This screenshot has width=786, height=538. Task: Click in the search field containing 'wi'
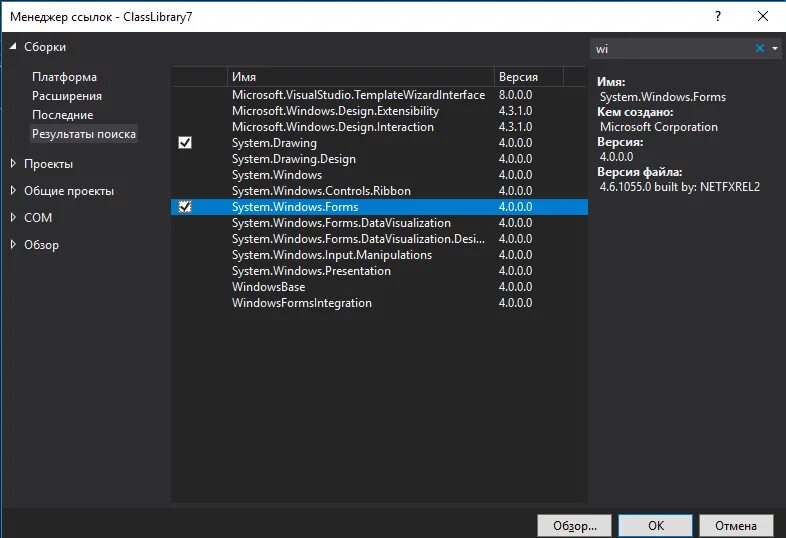[x=672, y=49]
